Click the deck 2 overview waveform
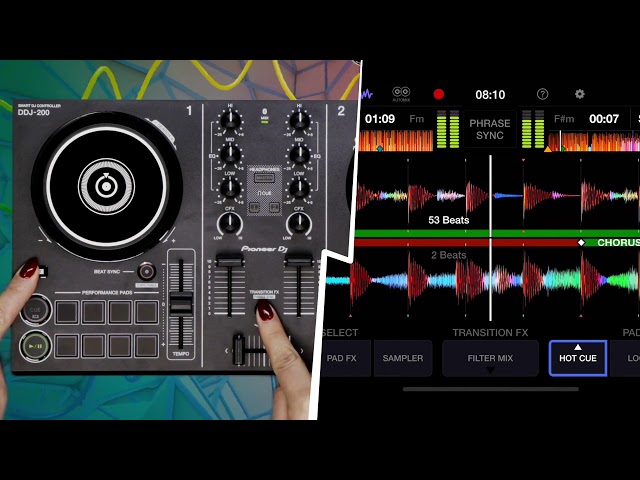 point(594,141)
